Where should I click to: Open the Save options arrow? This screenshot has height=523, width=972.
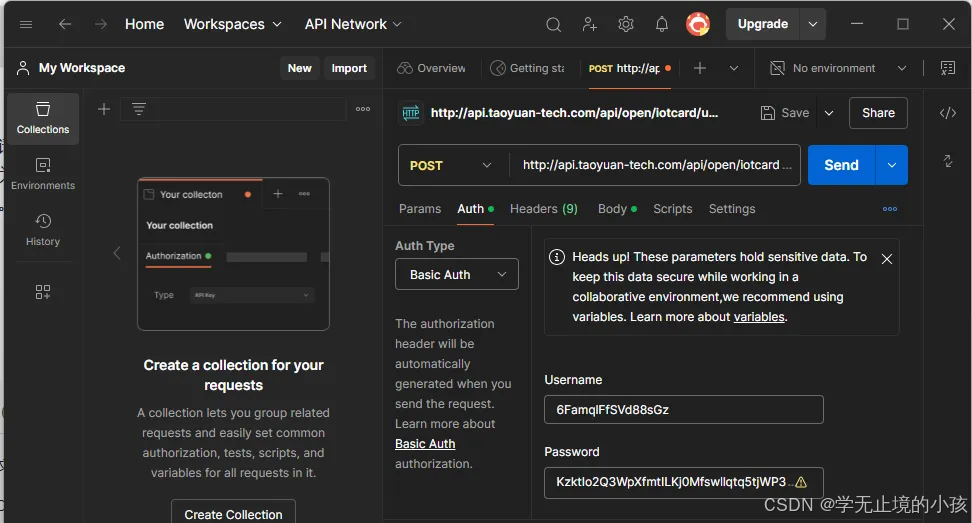829,113
